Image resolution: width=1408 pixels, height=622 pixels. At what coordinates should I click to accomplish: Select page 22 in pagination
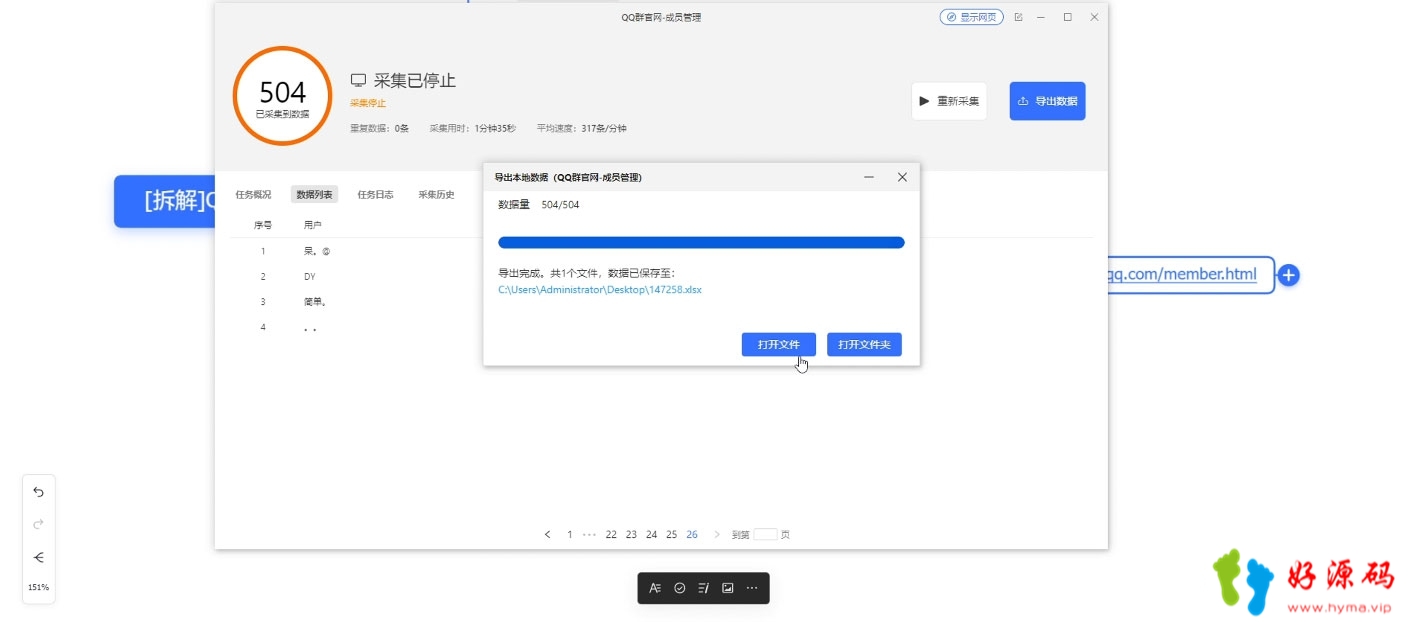coord(611,534)
